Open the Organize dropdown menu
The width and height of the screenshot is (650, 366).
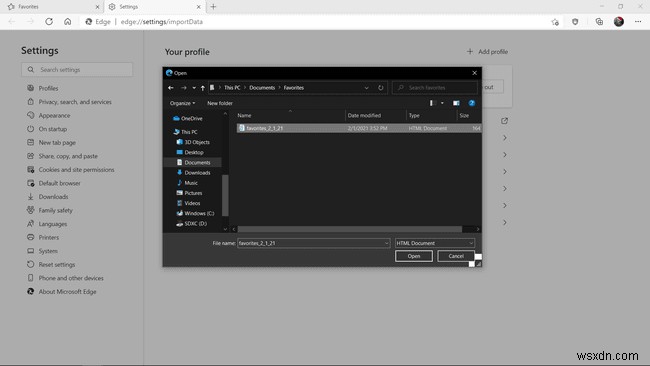(182, 103)
